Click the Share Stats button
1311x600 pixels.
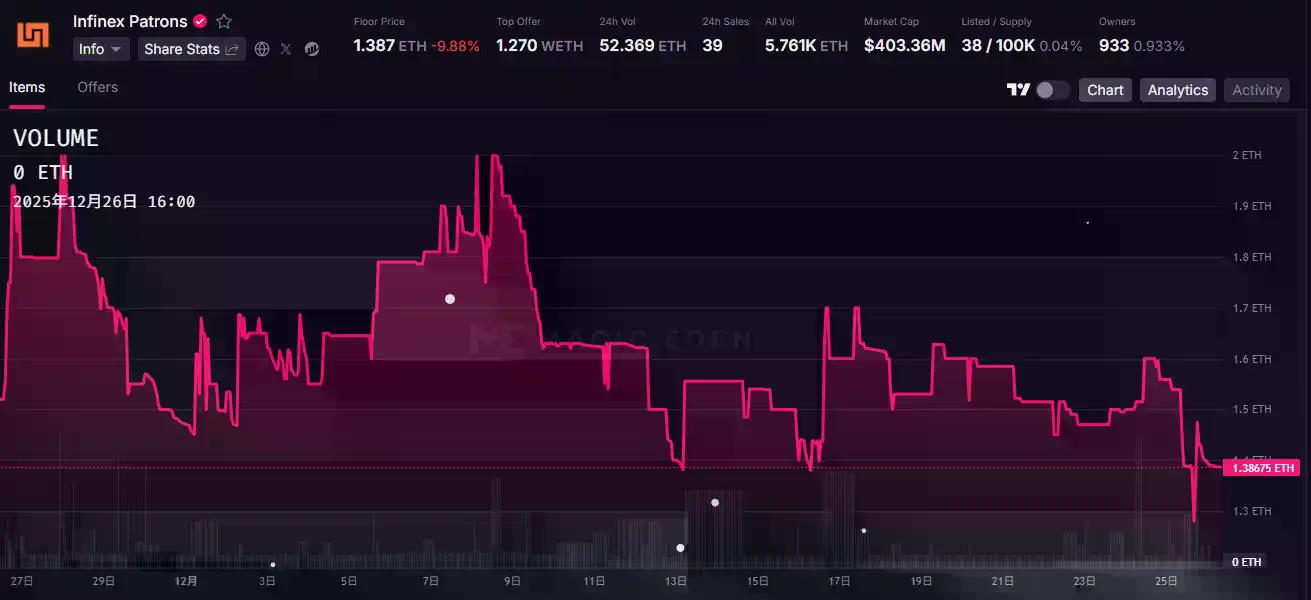pyautogui.click(x=191, y=49)
